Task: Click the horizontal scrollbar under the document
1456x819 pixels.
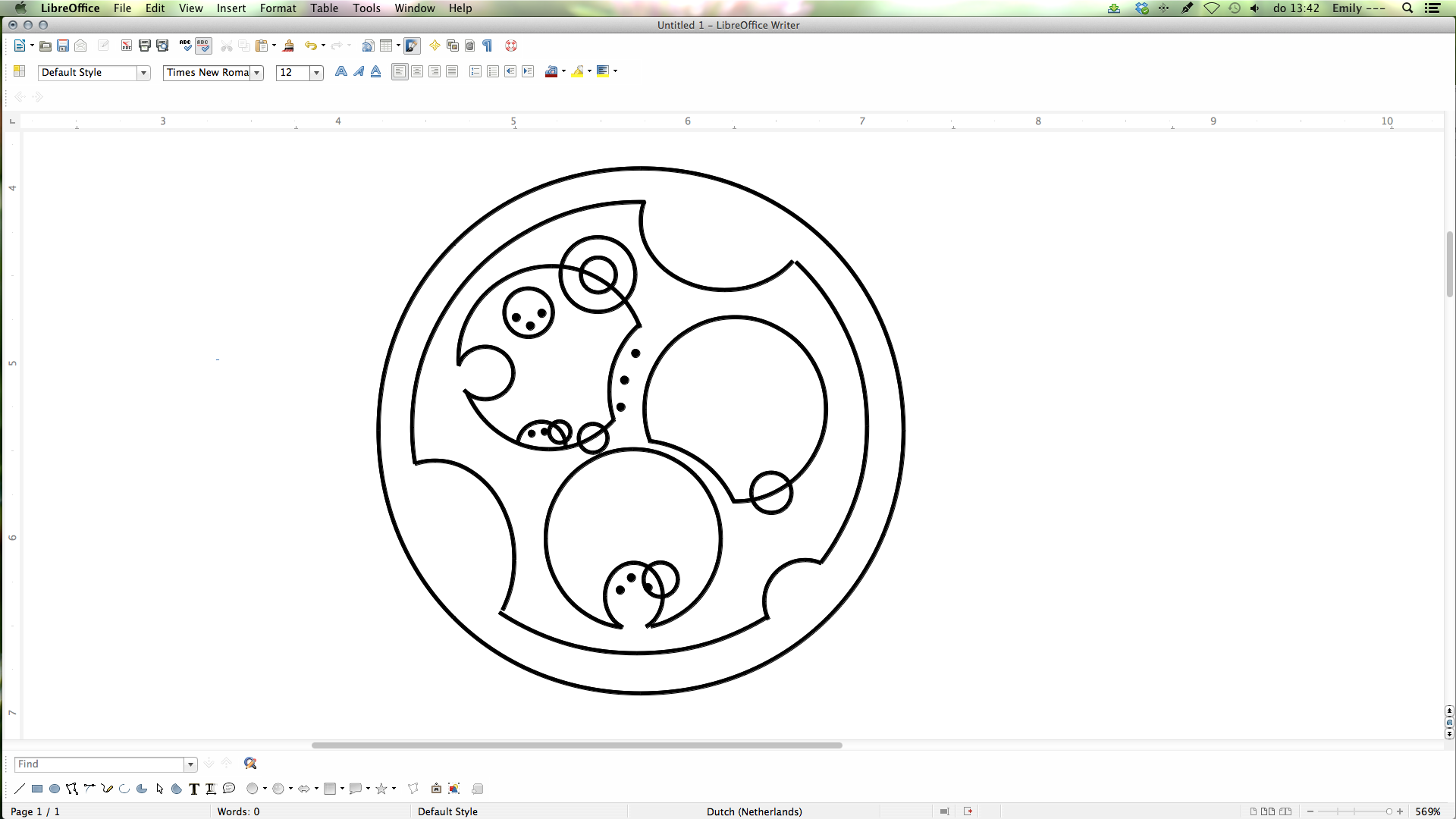Action: [x=576, y=745]
